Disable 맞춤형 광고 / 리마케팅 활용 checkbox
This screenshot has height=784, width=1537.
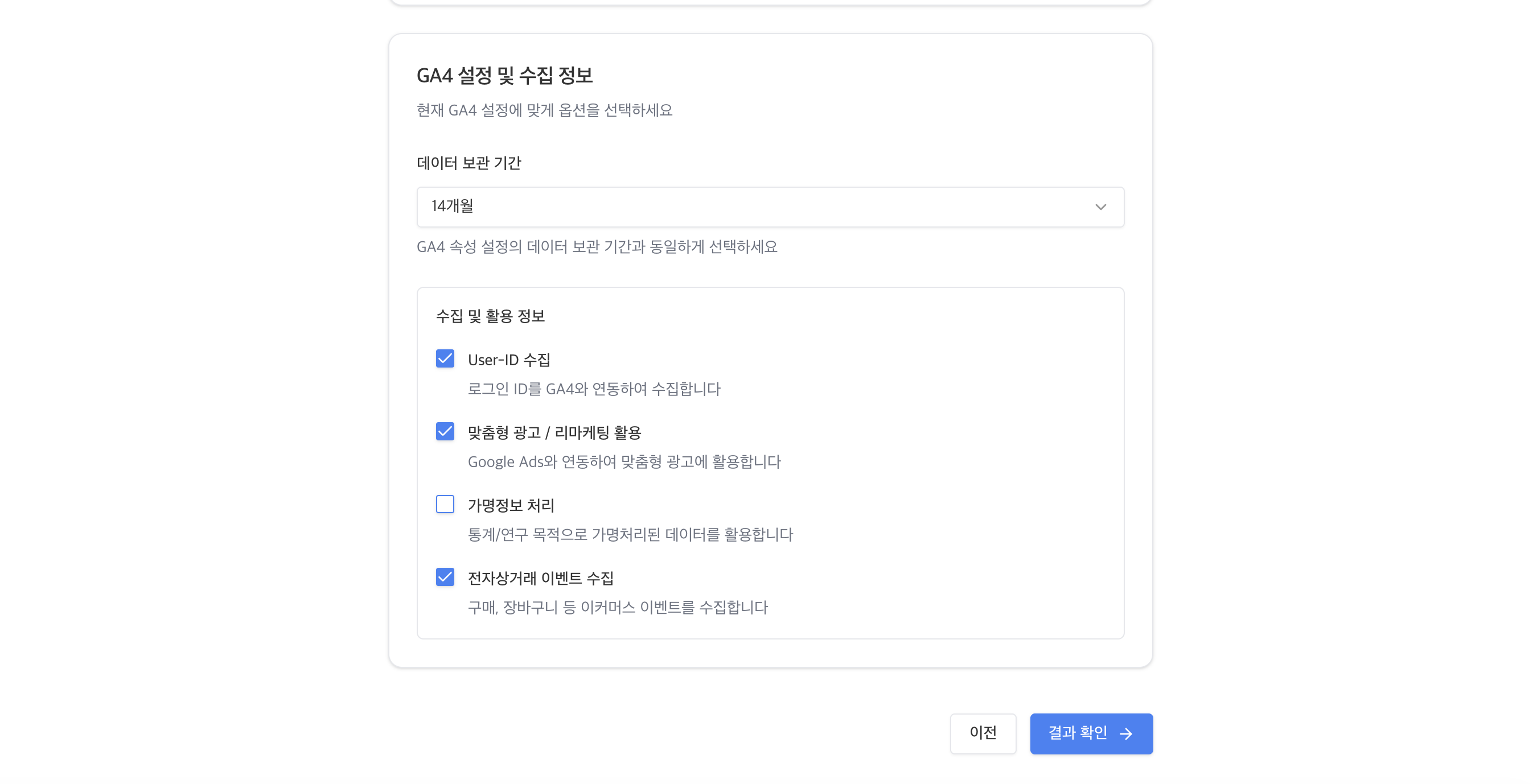point(445,432)
